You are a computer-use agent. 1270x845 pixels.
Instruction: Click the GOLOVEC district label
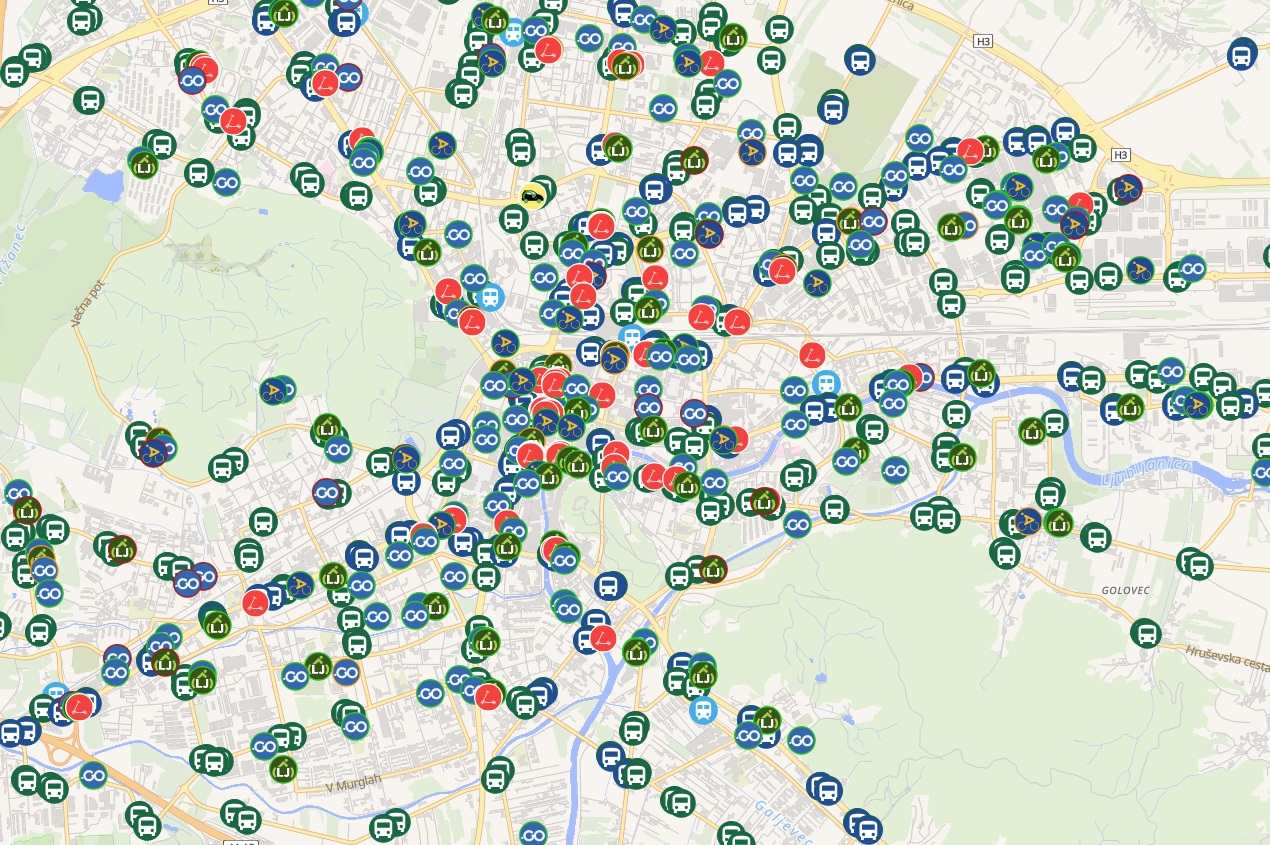pyautogui.click(x=1126, y=590)
